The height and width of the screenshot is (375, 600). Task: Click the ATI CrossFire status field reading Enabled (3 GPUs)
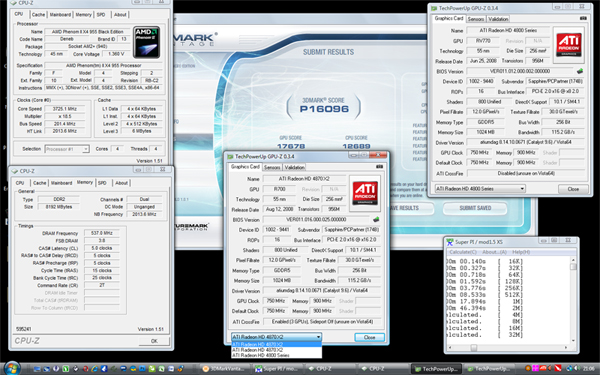tap(322, 321)
